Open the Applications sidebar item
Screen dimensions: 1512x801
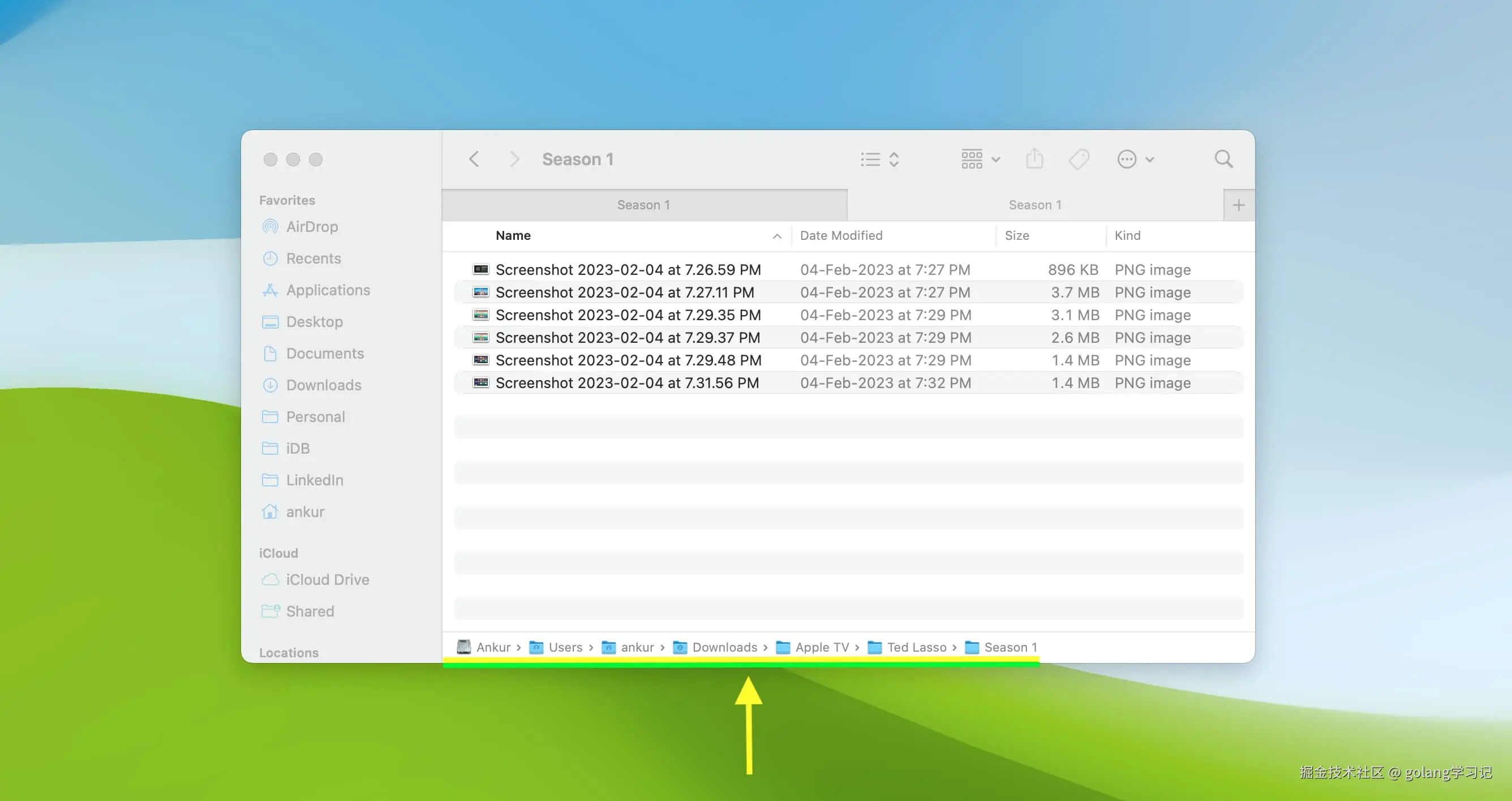328,290
